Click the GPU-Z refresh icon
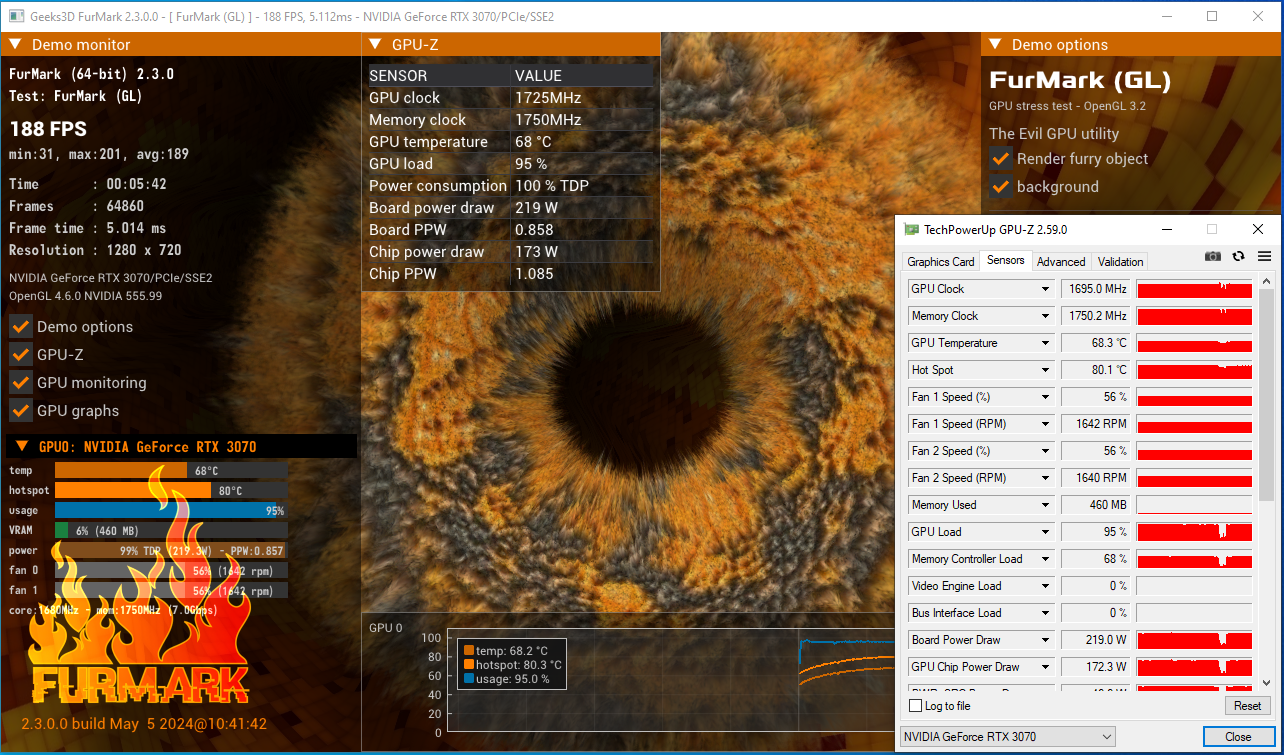The width and height of the screenshot is (1284, 755). [1239, 257]
